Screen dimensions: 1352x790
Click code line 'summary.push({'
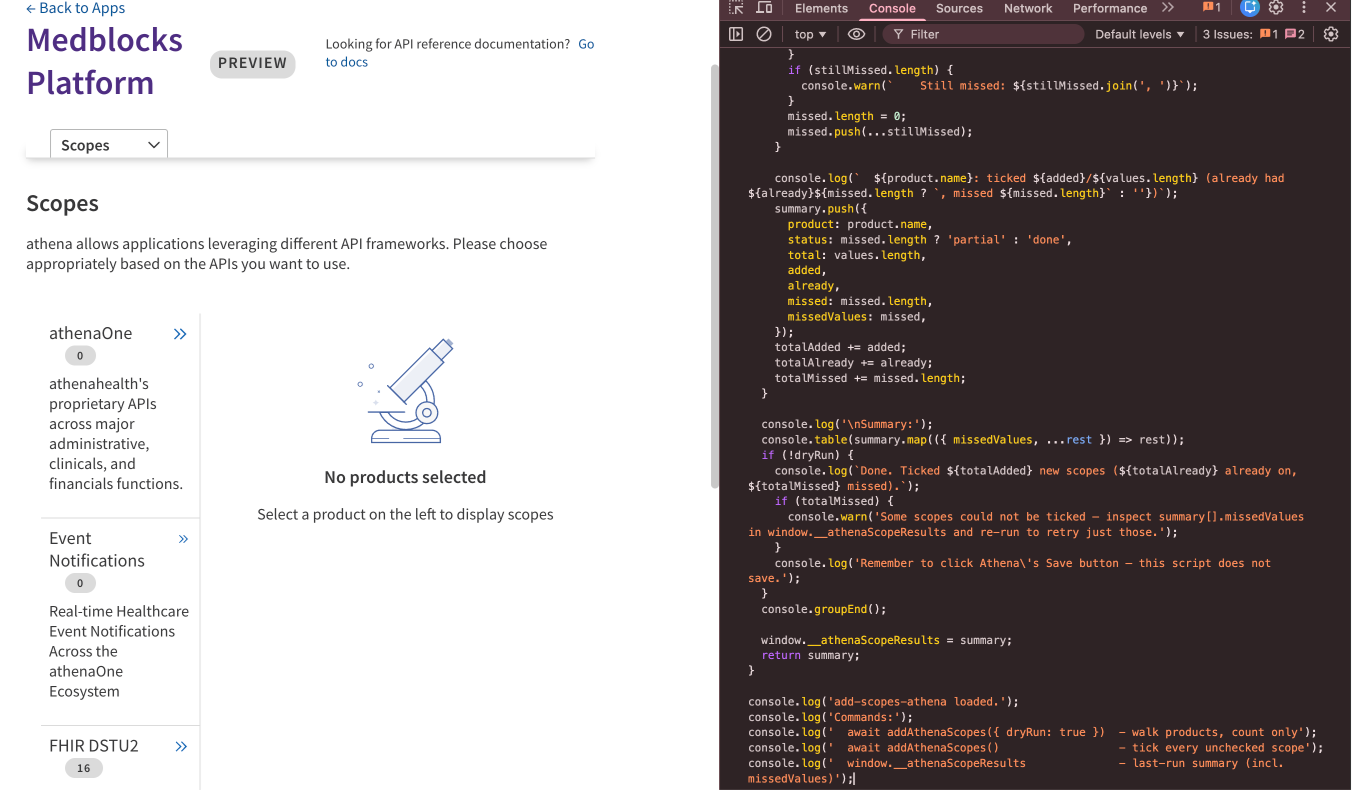[820, 209]
